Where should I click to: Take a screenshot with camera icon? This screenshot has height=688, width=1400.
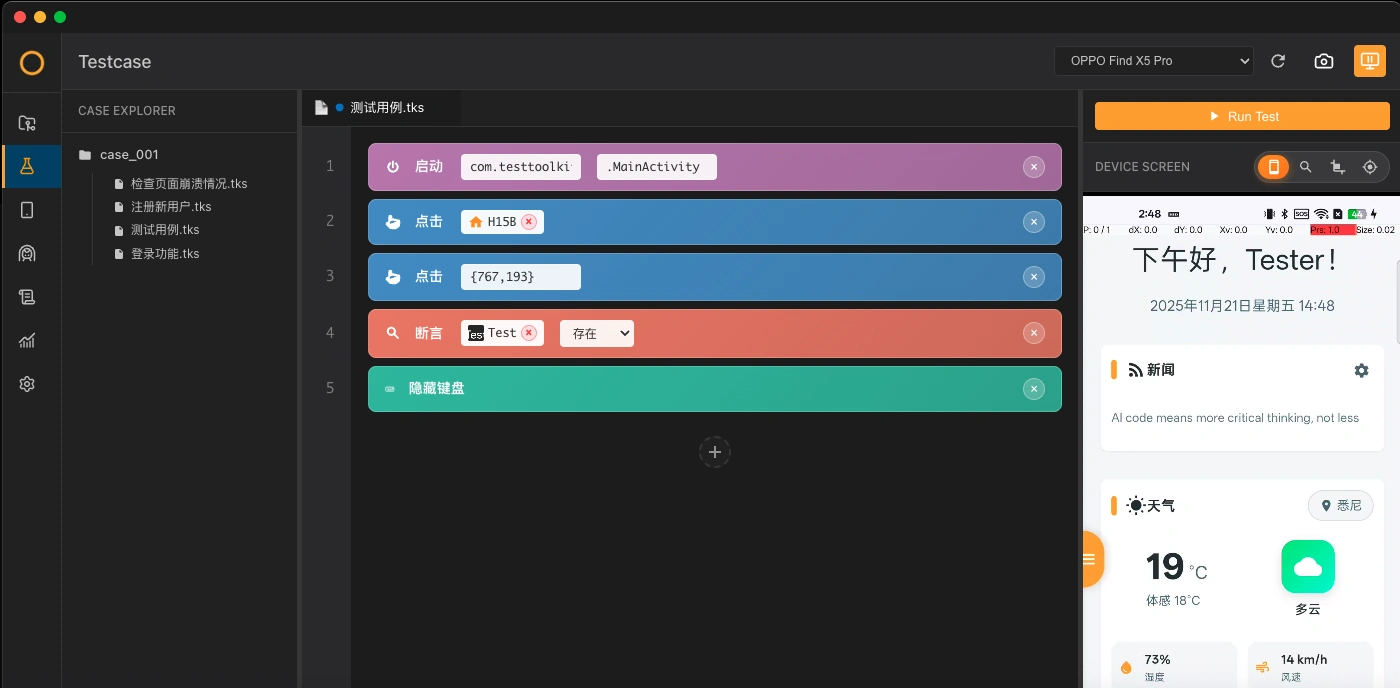pos(1324,61)
